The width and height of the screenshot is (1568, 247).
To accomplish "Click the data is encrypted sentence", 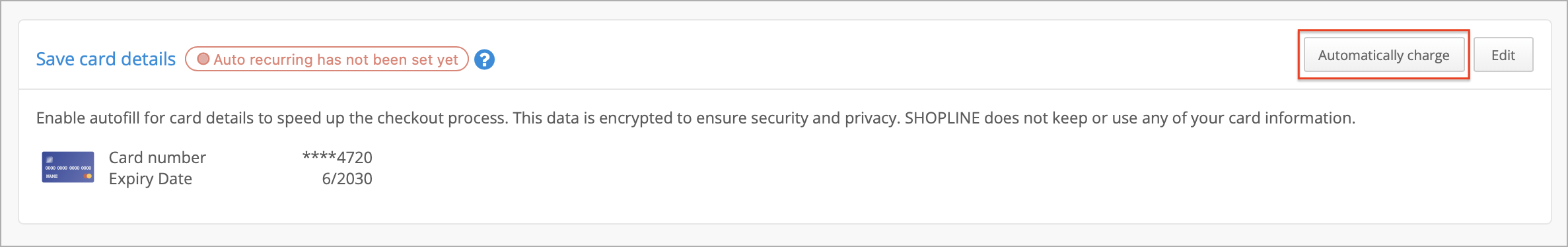I will 707,118.
